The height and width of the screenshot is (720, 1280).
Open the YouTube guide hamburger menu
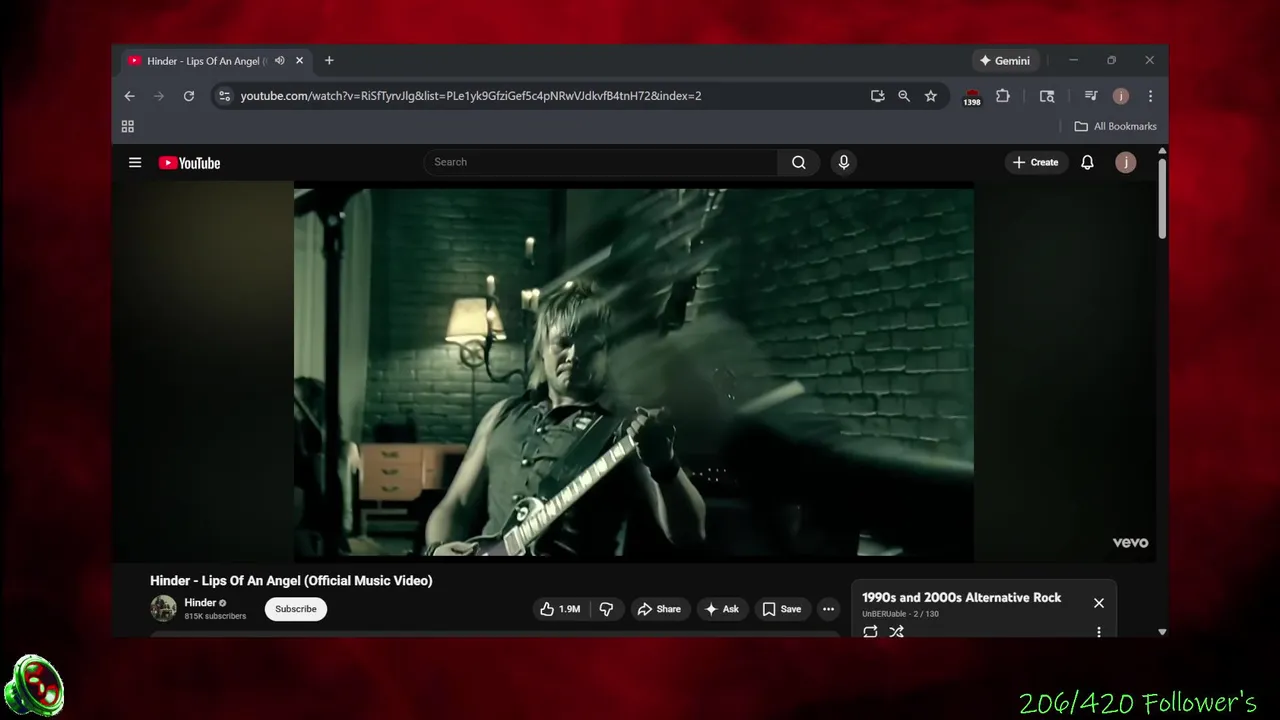point(135,162)
